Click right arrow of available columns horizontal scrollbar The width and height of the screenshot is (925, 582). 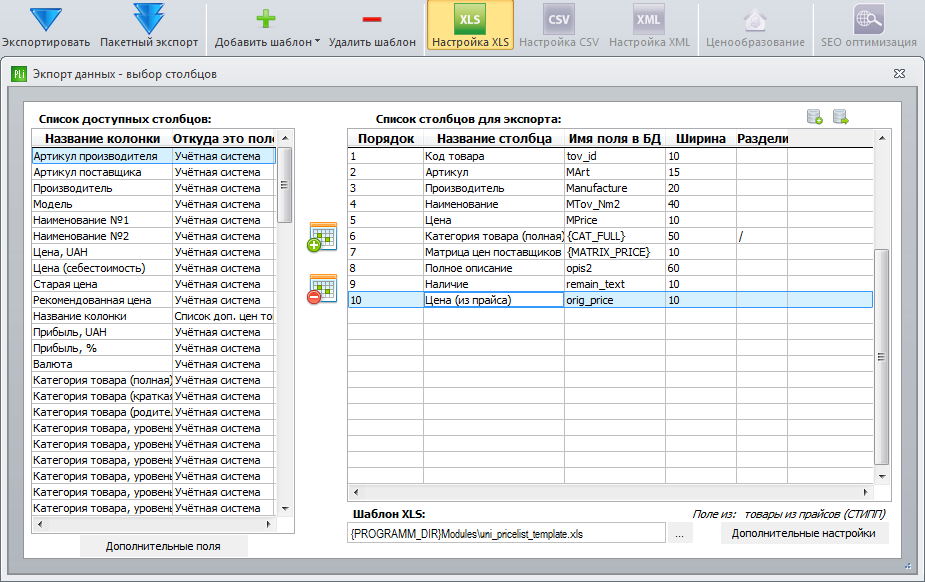pos(268,524)
